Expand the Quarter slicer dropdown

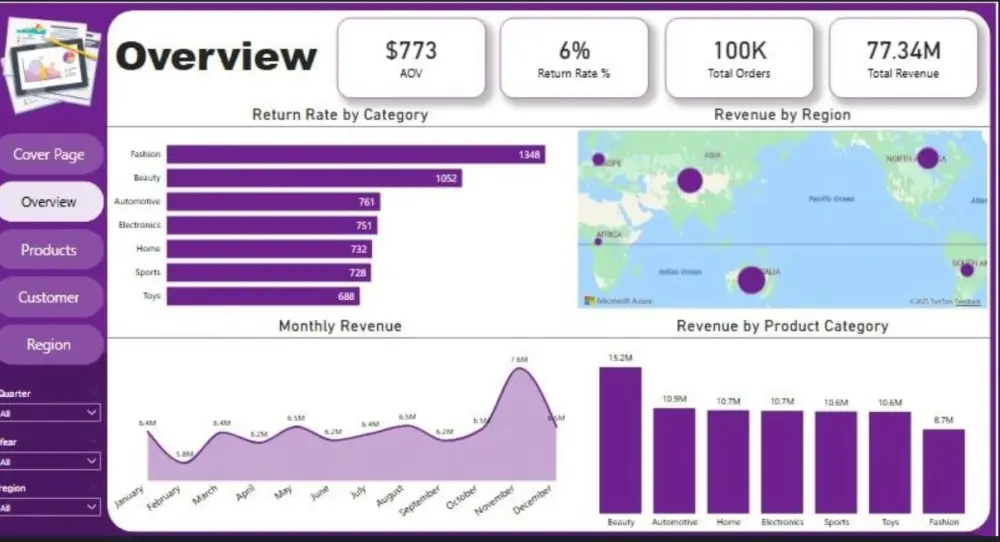pos(50,413)
